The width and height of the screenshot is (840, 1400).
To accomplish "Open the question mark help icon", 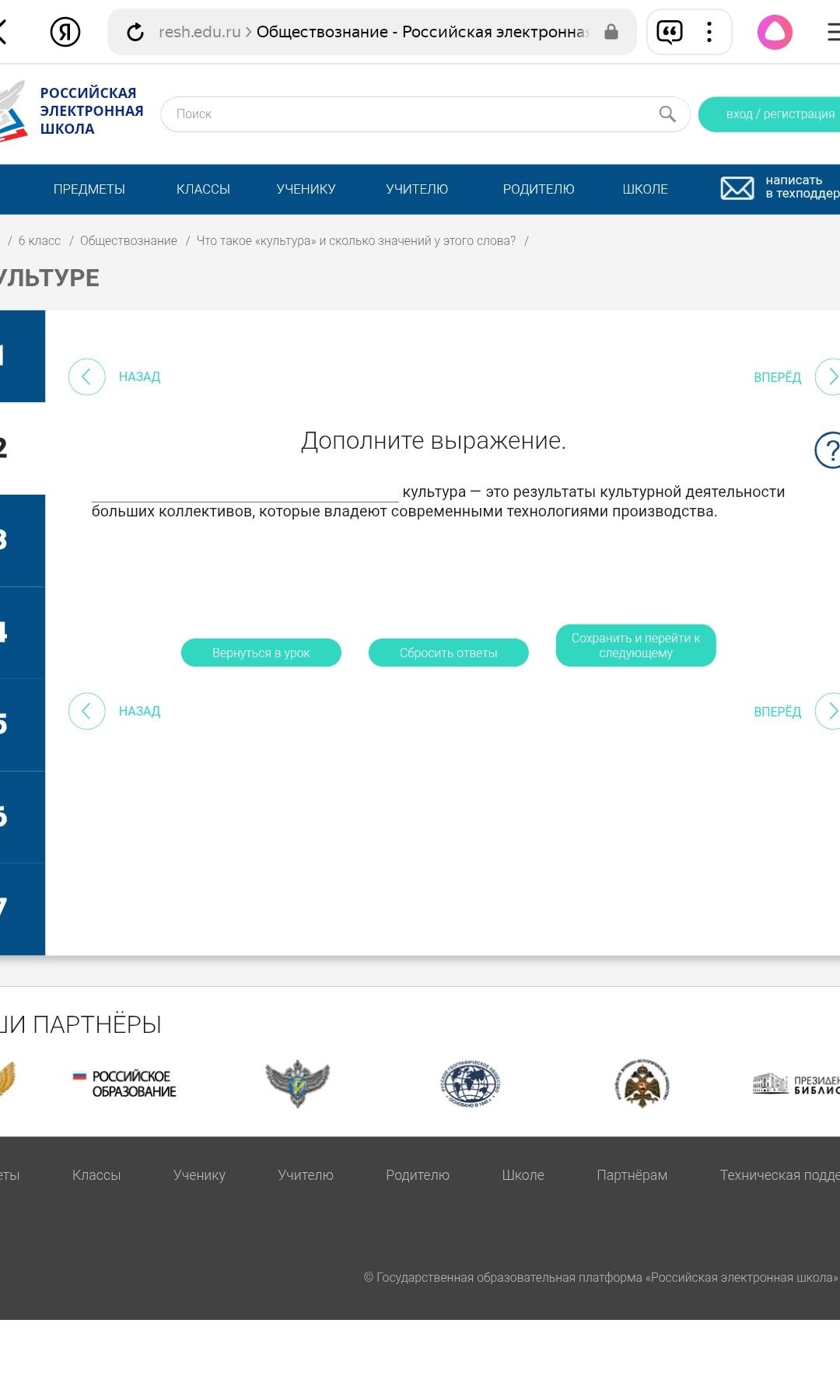I will point(829,450).
